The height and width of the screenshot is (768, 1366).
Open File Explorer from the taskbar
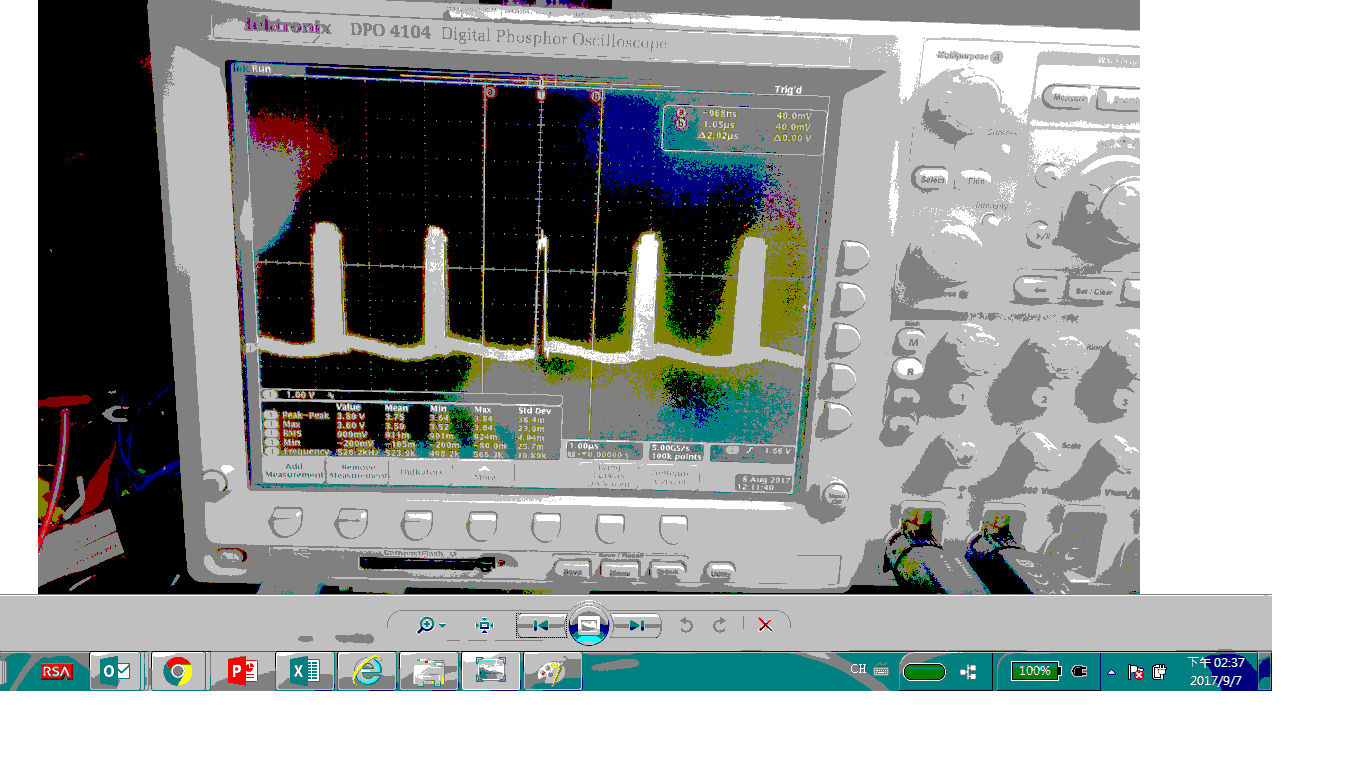[x=429, y=671]
